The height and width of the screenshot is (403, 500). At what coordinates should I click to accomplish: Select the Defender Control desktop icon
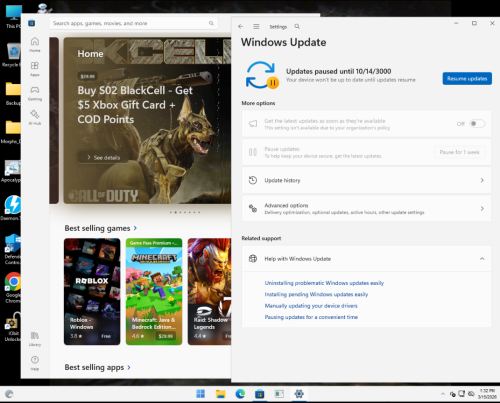point(13,249)
